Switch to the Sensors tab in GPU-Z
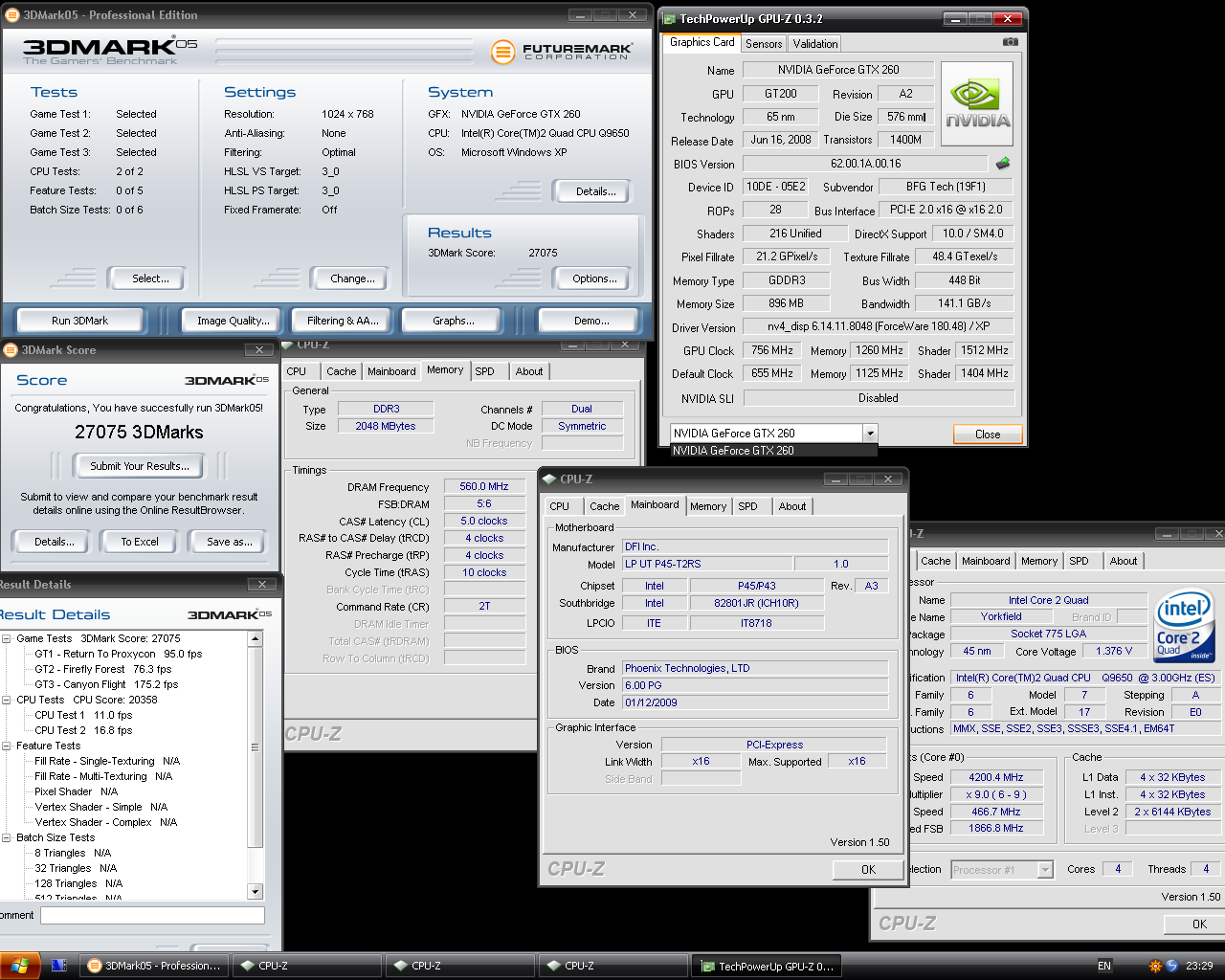The width and height of the screenshot is (1225, 980). [764, 44]
